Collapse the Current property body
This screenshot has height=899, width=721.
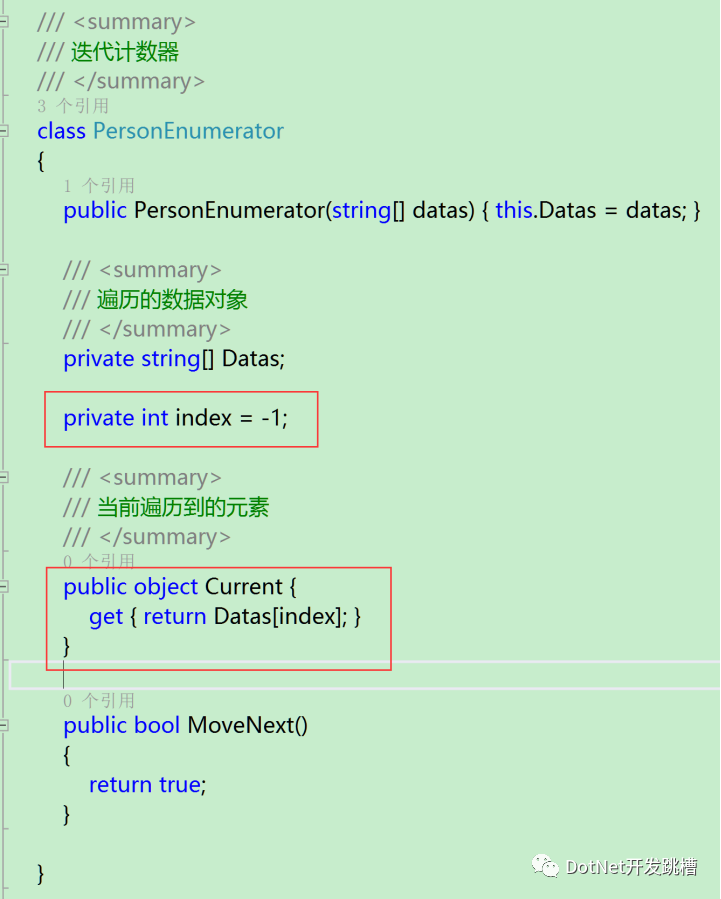tap(3, 587)
